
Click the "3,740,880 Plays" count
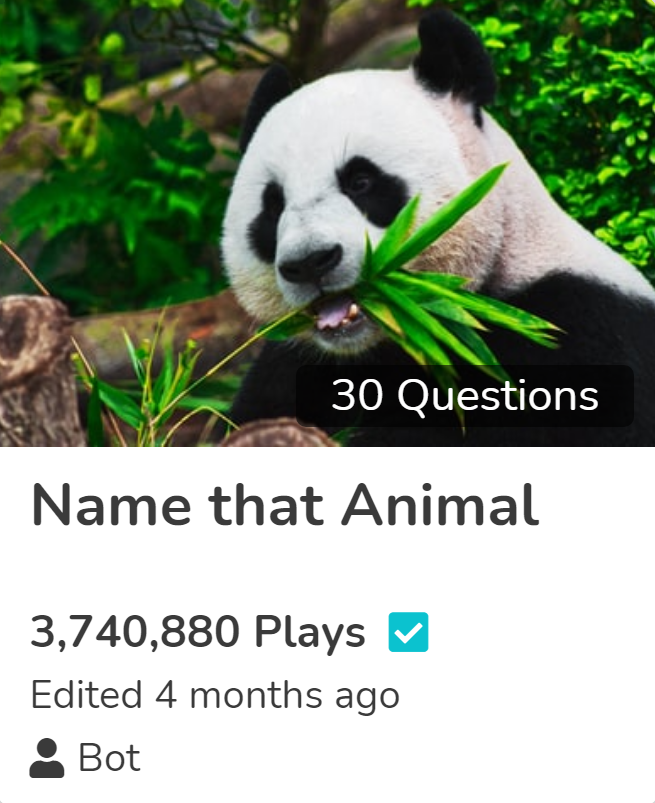(x=198, y=632)
